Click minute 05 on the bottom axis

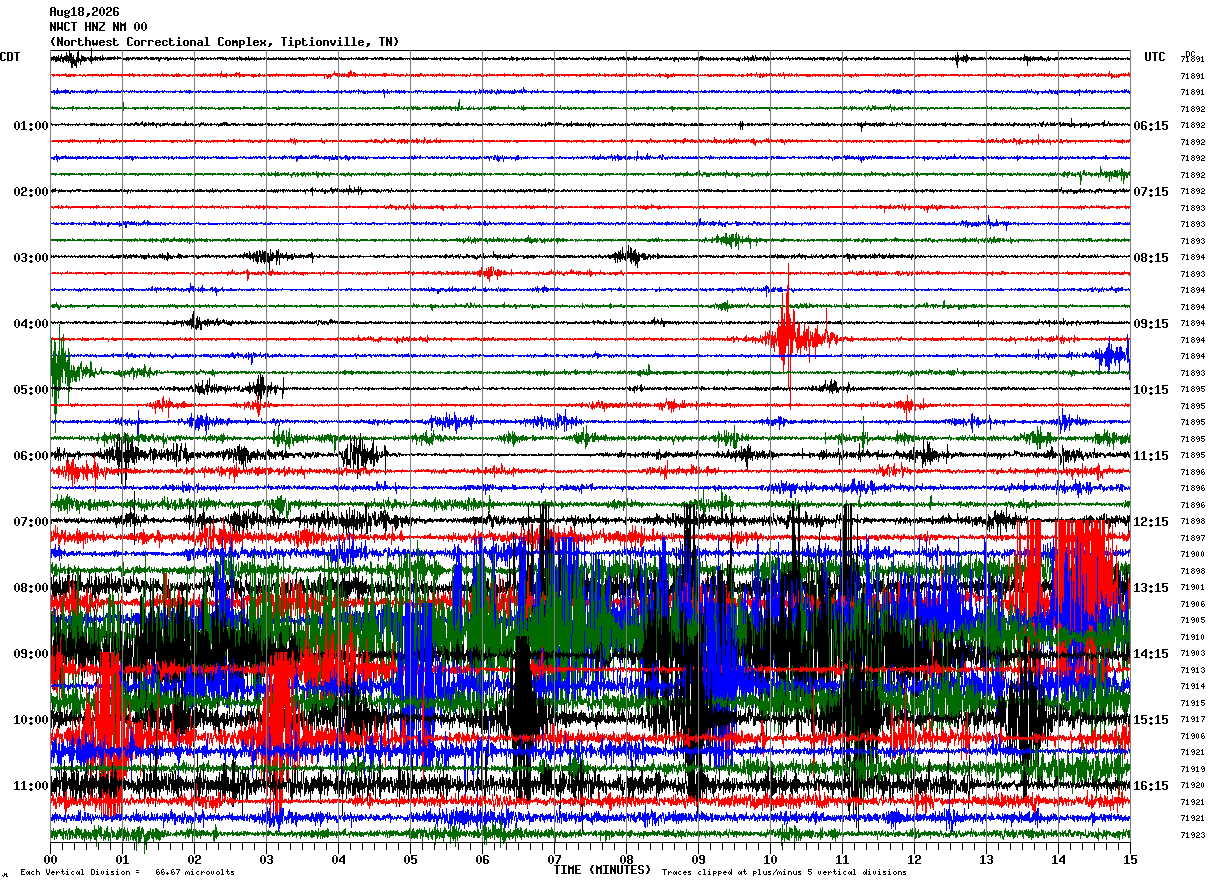[x=410, y=860]
